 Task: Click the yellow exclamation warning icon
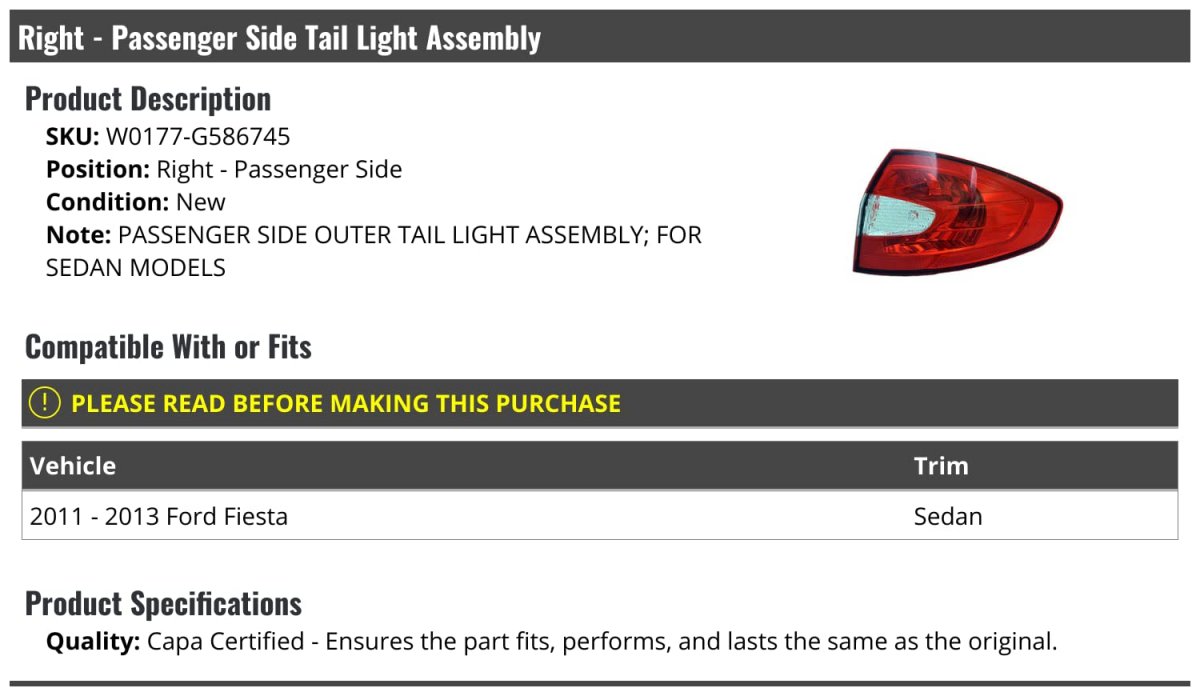coord(44,403)
